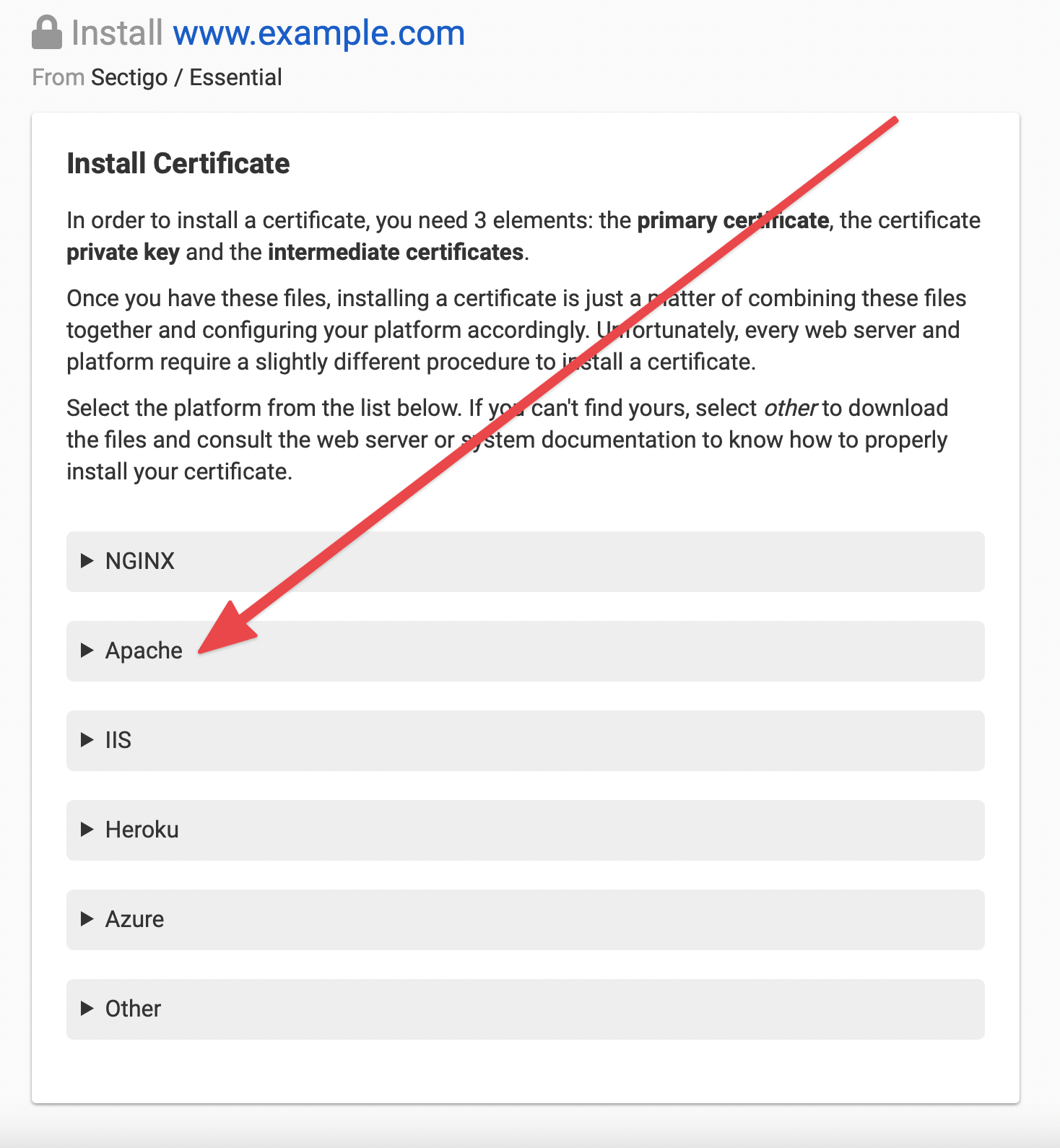
Task: Click the bold "private key" text
Action: coord(123,252)
